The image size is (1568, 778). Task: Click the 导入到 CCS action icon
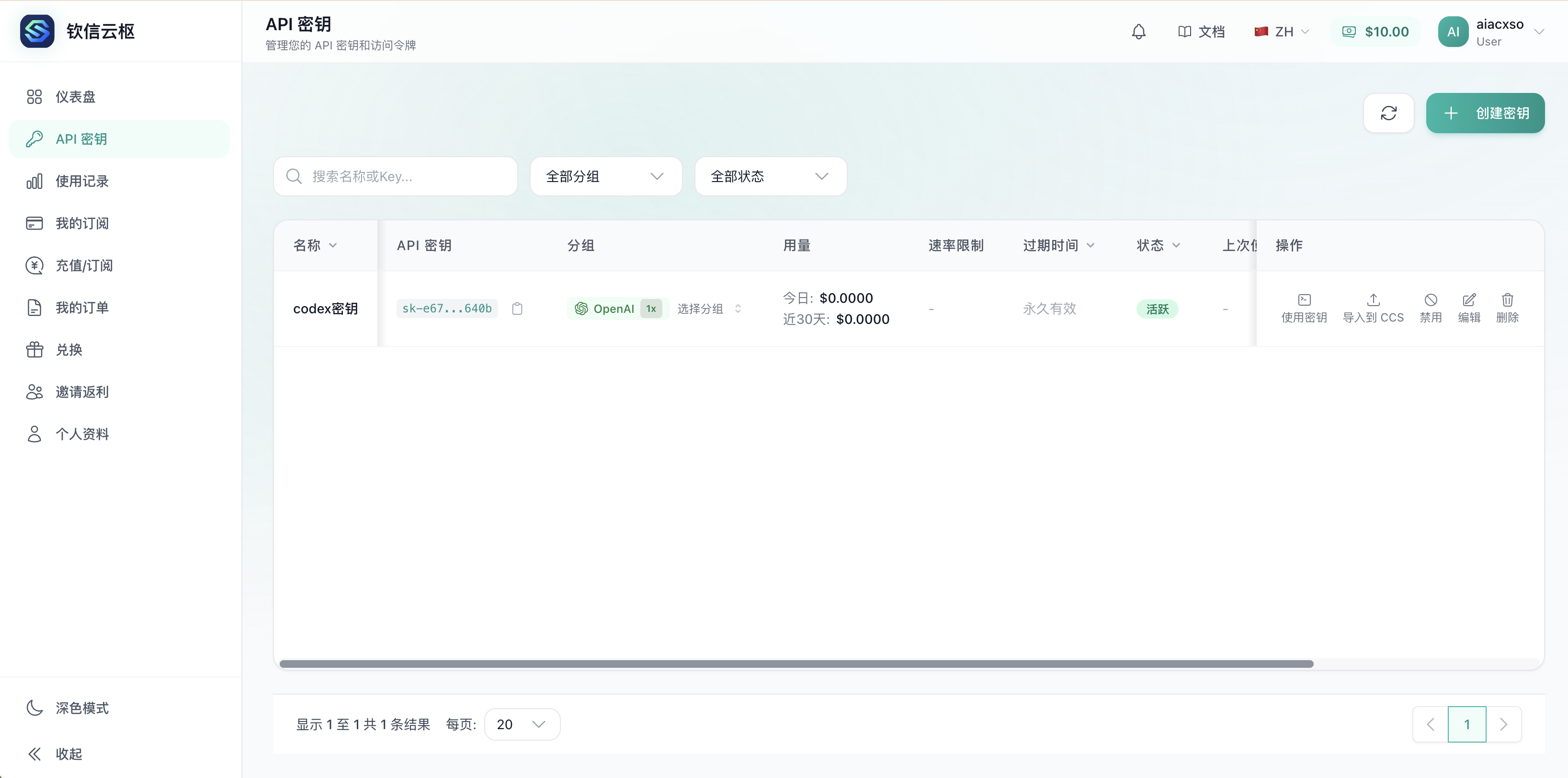click(x=1373, y=309)
